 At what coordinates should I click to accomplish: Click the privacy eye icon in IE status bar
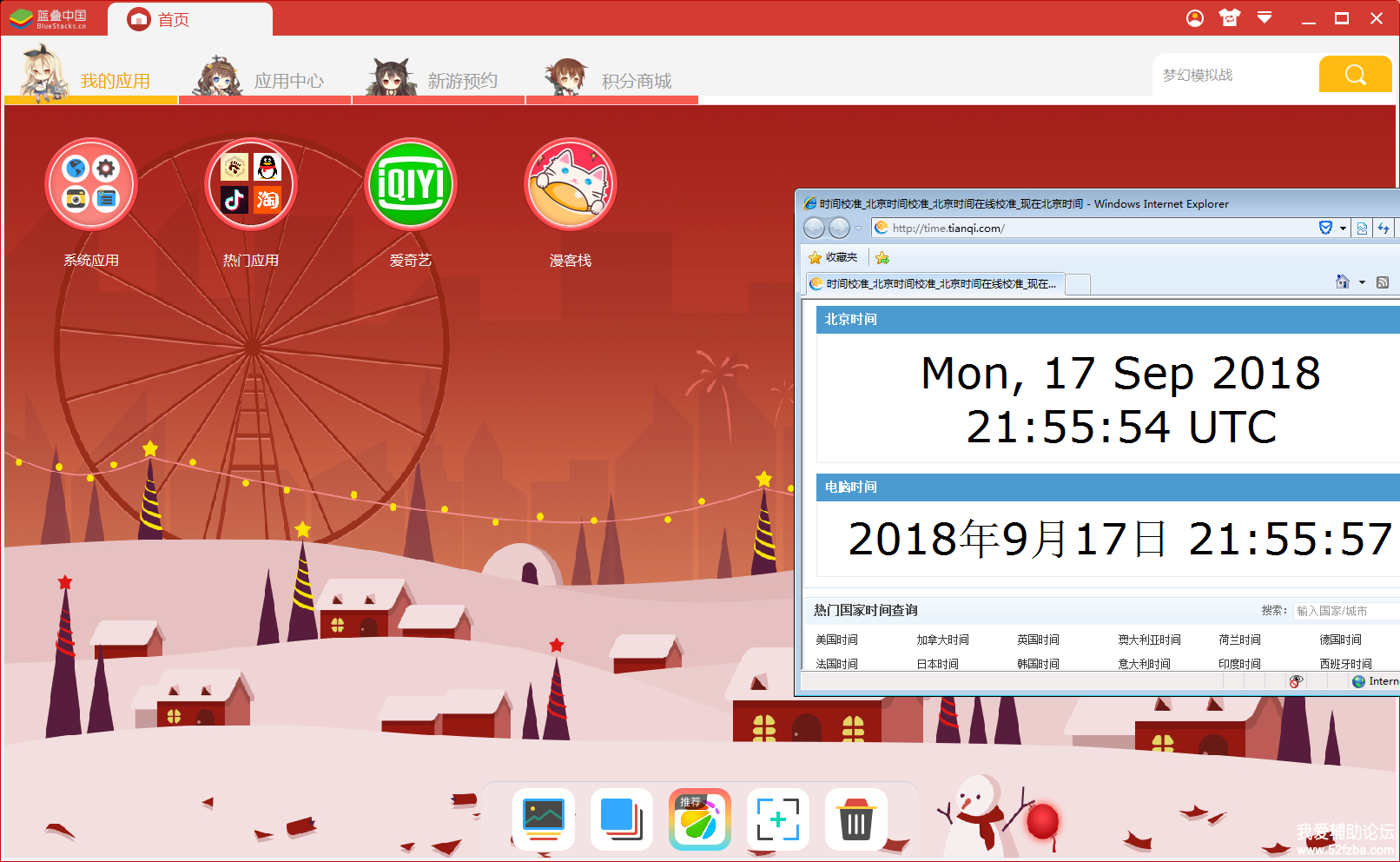pyautogui.click(x=1297, y=682)
